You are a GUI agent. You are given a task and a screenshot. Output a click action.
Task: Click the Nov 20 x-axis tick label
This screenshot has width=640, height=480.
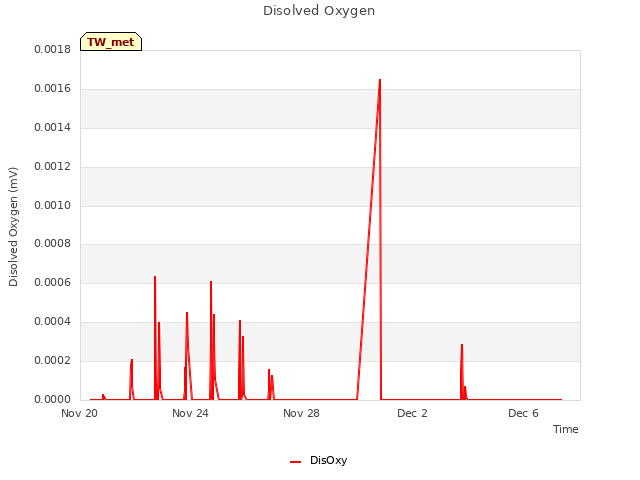(80, 413)
